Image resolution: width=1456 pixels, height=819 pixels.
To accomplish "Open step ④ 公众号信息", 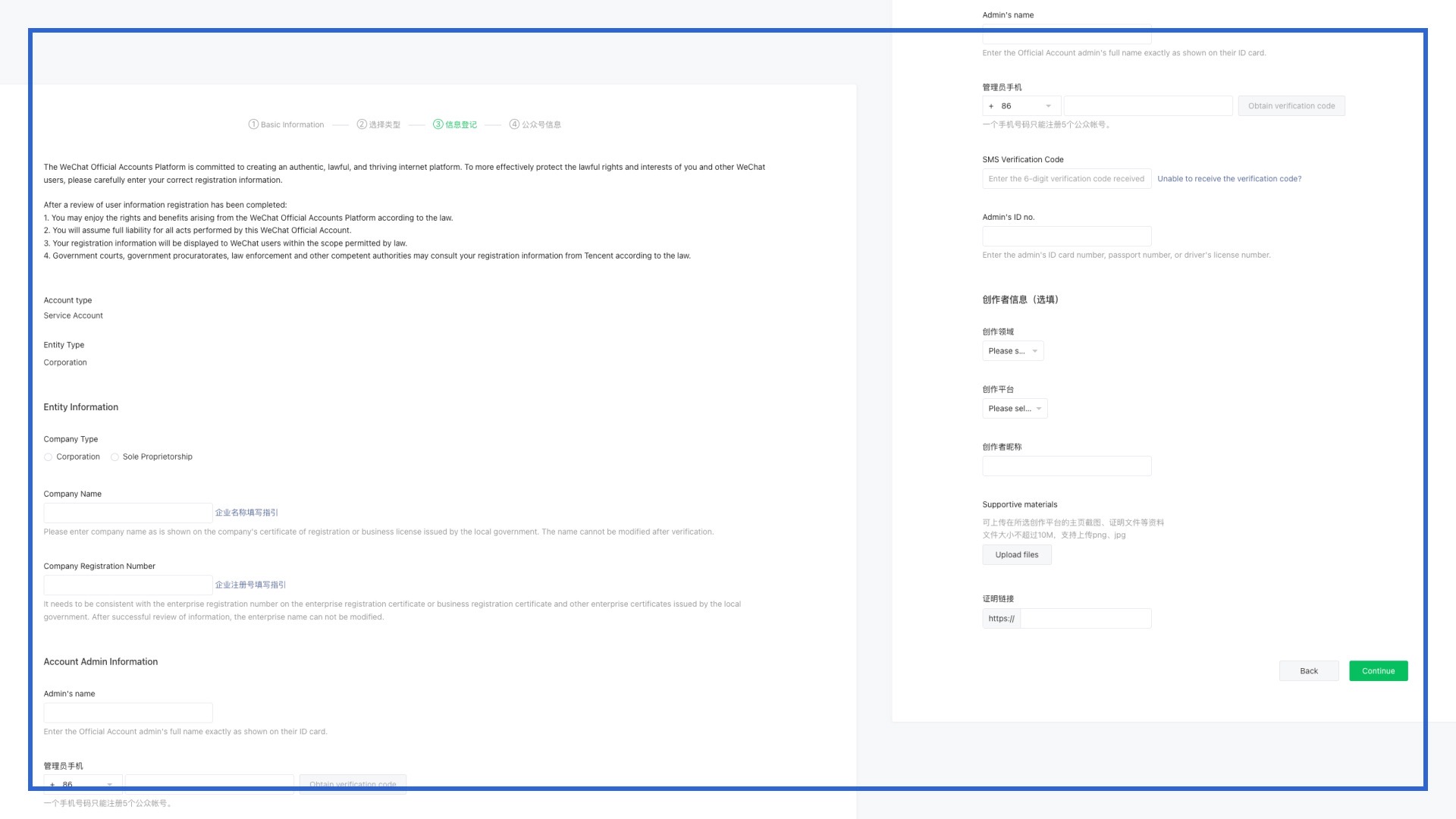I will pos(537,124).
